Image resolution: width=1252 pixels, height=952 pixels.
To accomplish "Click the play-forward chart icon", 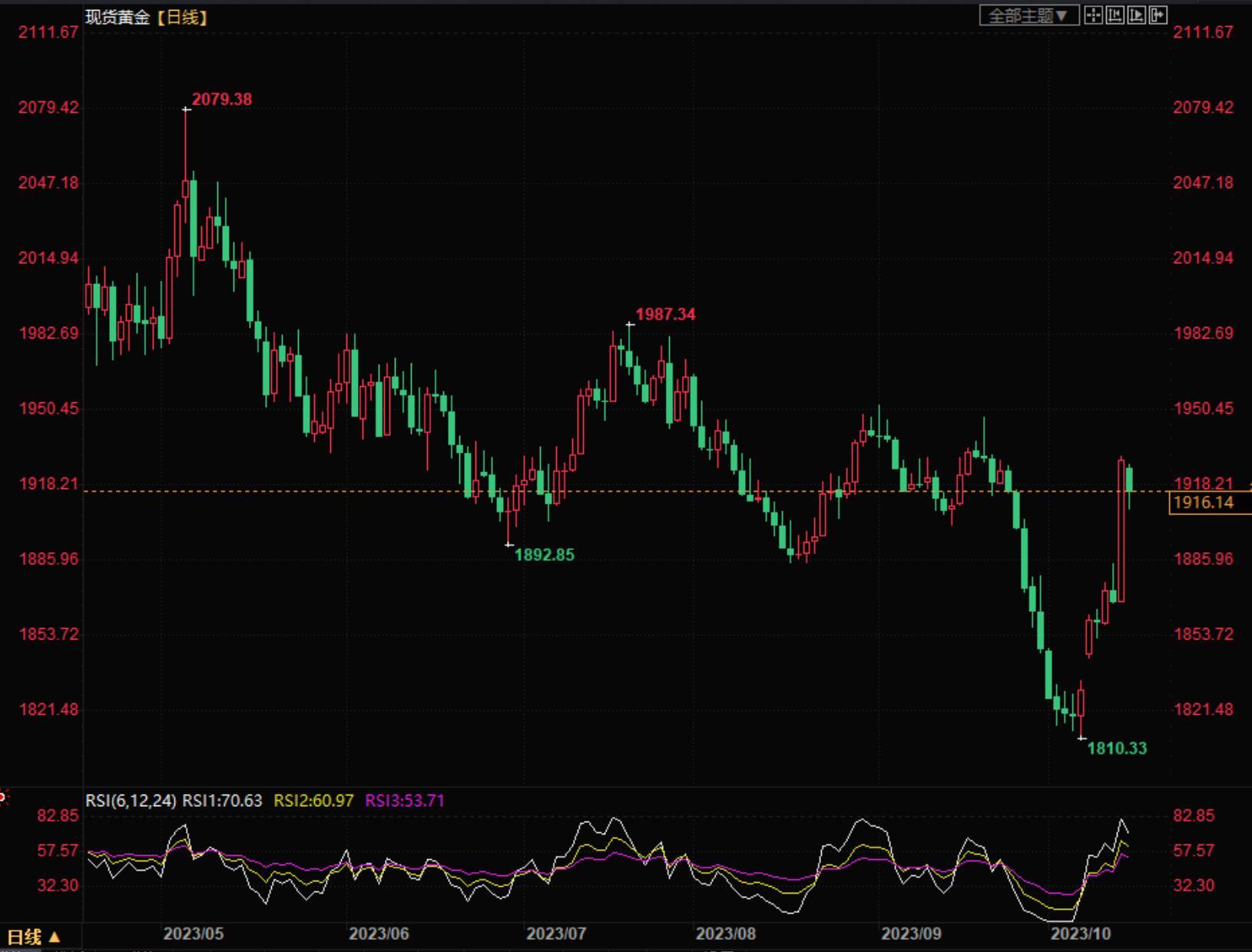I will [1136, 15].
